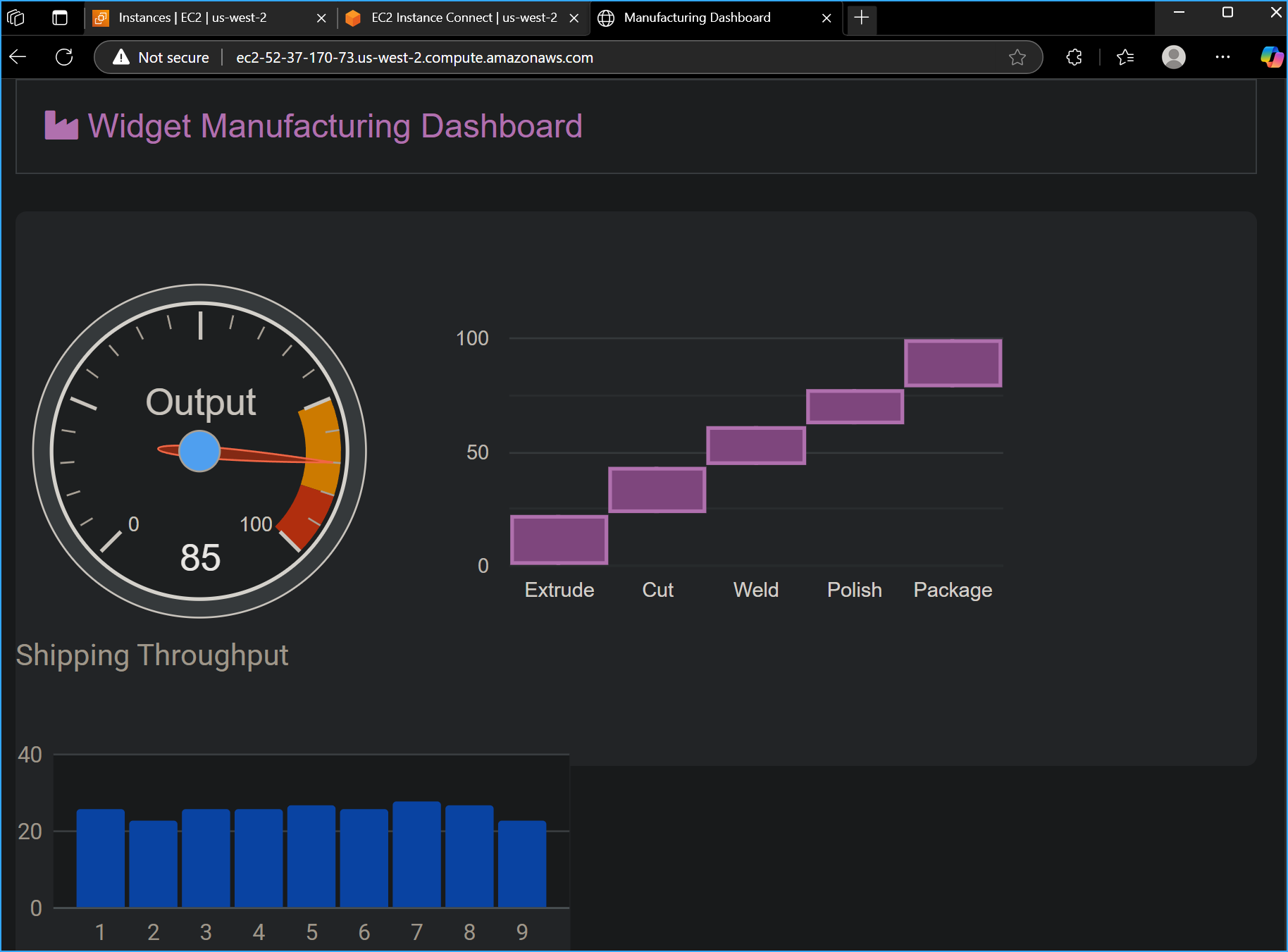
Task: Open the Workspaces icon
Action: point(16,18)
